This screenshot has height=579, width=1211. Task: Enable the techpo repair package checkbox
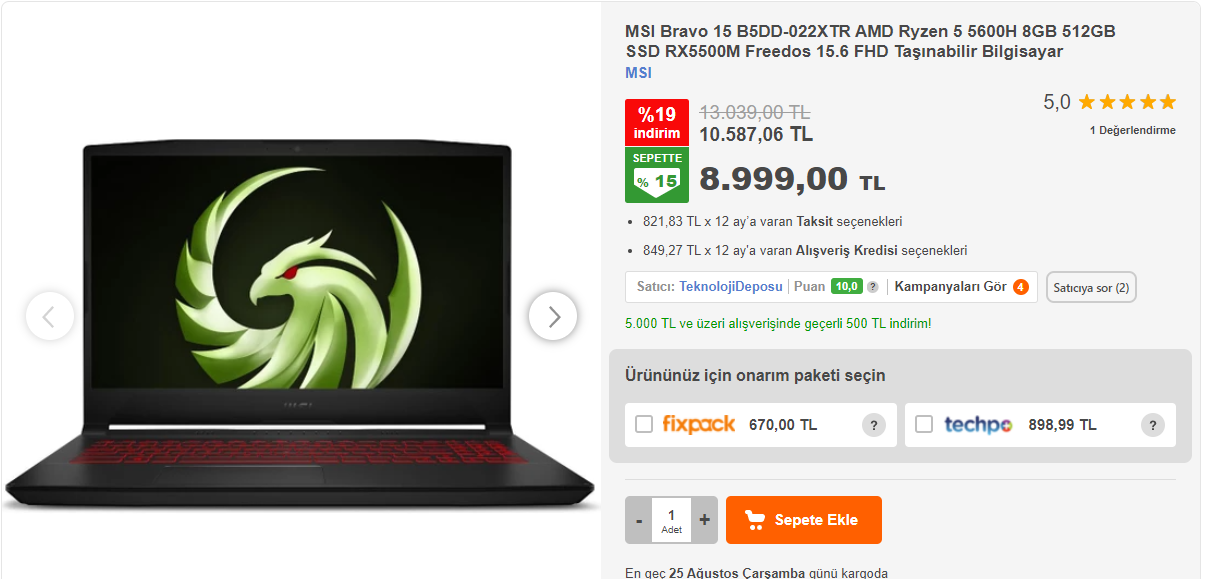[924, 425]
